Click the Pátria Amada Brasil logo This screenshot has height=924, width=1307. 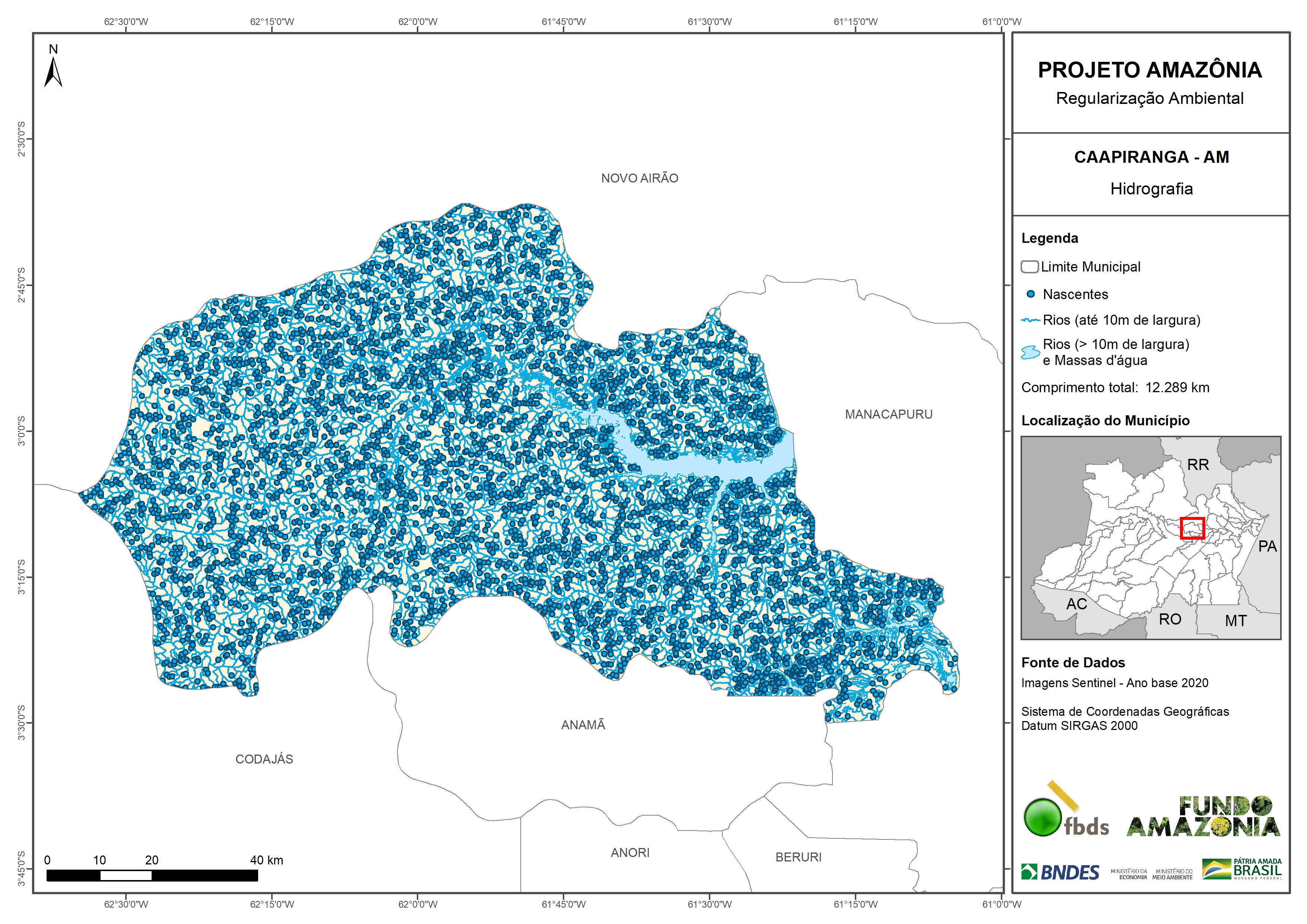click(1242, 869)
